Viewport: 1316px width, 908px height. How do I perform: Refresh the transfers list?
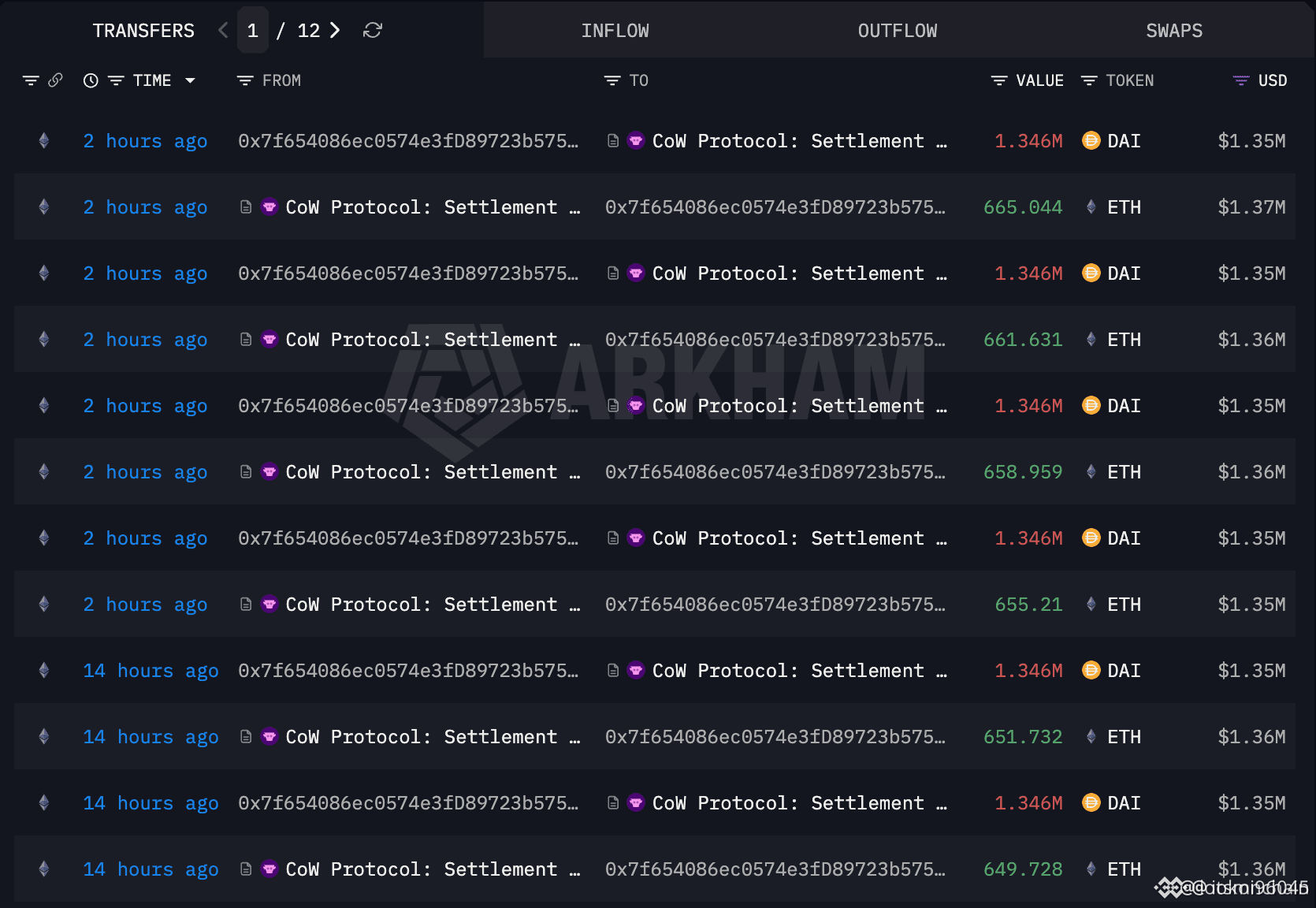point(373,31)
